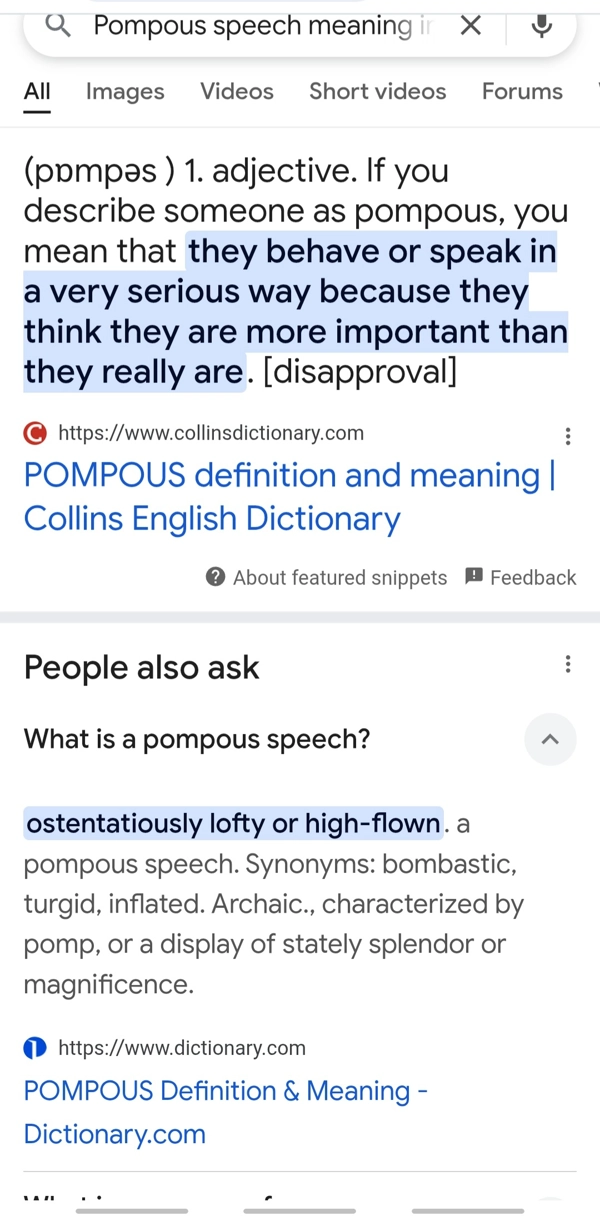600x1222 pixels.
Task: Open the Forums tab
Action: pos(522,92)
